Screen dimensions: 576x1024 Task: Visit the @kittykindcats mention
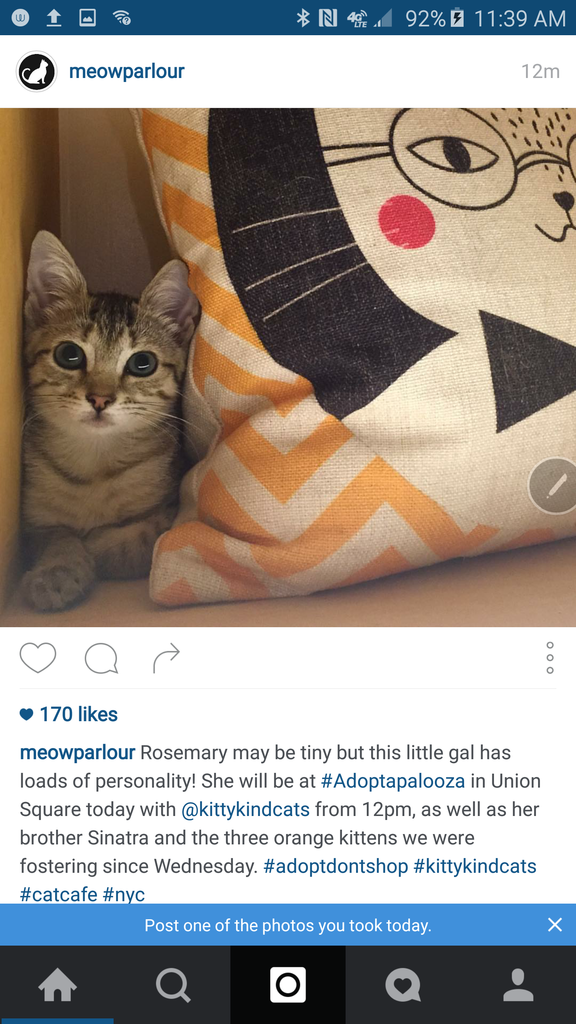click(245, 810)
